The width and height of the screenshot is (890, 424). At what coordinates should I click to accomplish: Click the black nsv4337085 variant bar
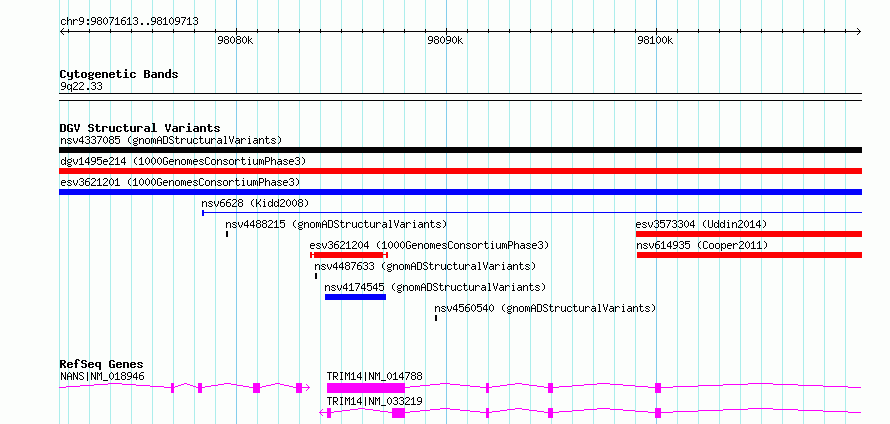pyautogui.click(x=460, y=150)
